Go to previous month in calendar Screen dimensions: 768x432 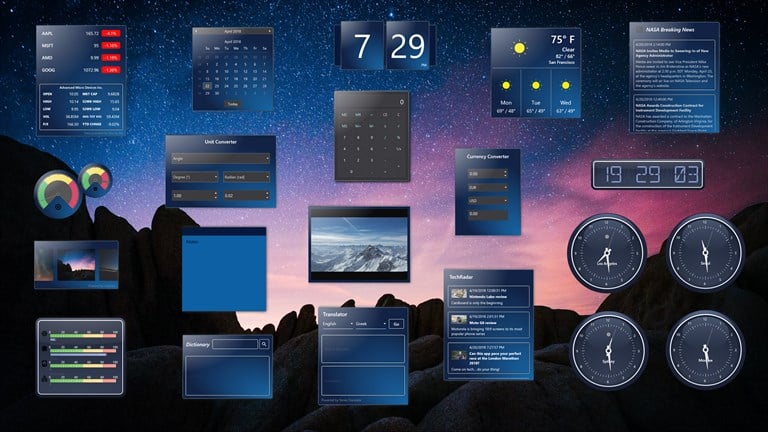[x=197, y=32]
